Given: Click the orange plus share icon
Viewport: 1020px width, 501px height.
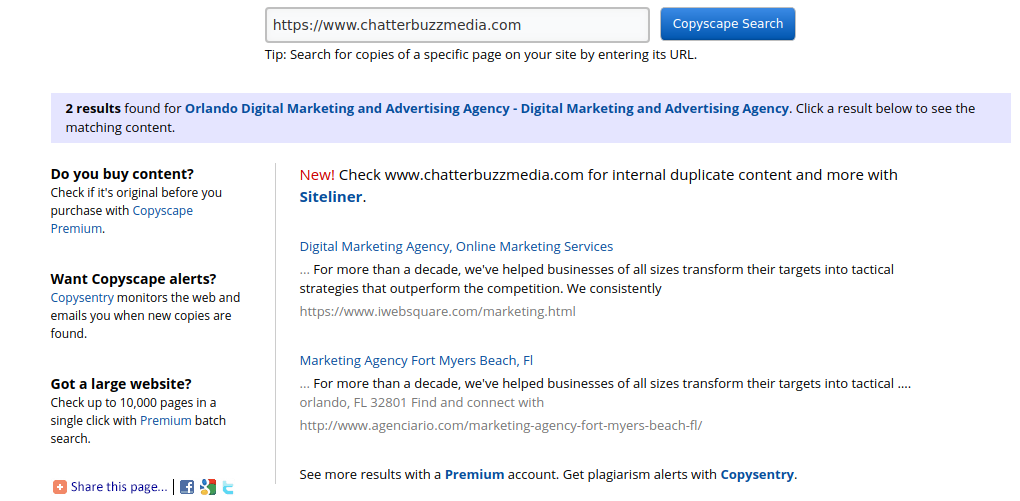Looking at the screenshot, I should (59, 487).
